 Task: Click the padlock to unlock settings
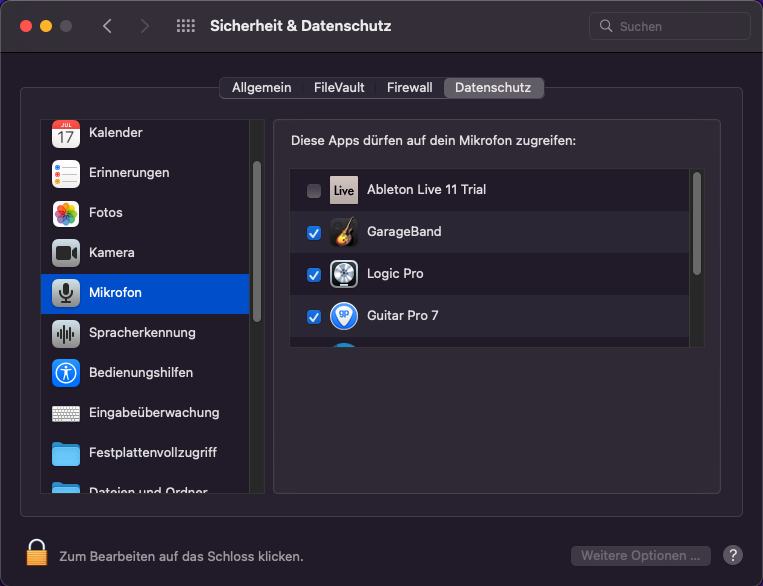36,552
